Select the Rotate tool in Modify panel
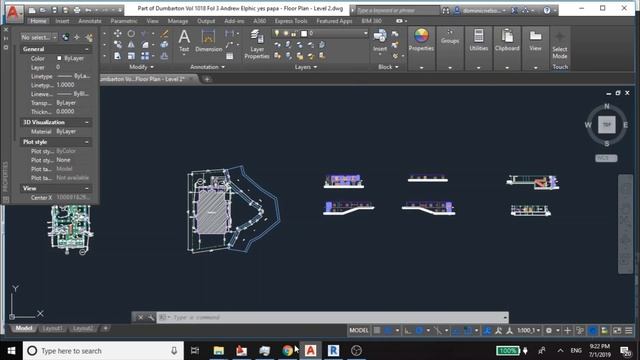 (131, 33)
